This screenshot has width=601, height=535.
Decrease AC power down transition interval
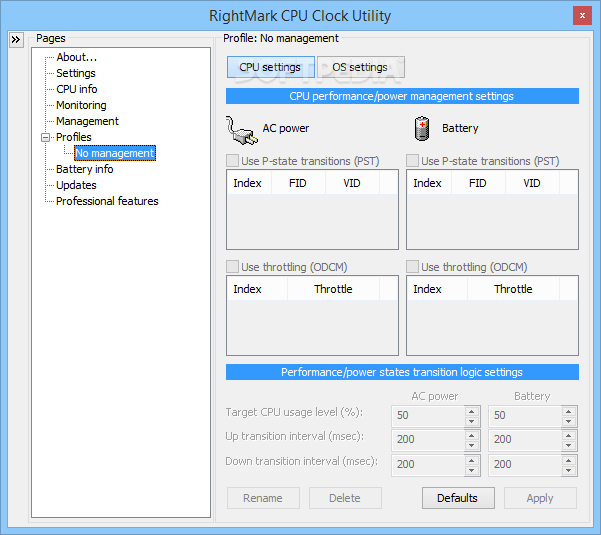(472, 471)
